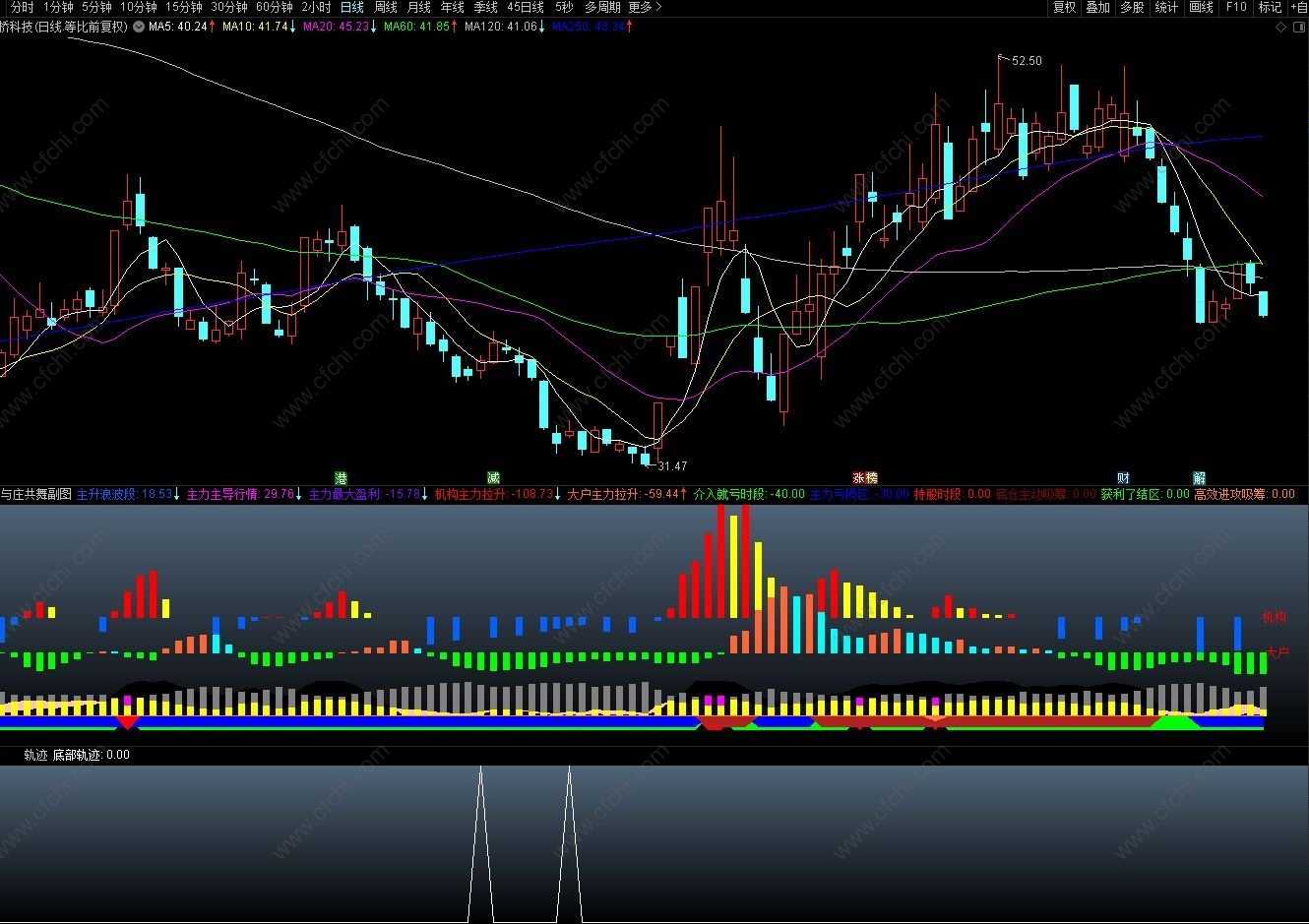Click the 复权 button
This screenshot has width=1309, height=924.
1064,7
